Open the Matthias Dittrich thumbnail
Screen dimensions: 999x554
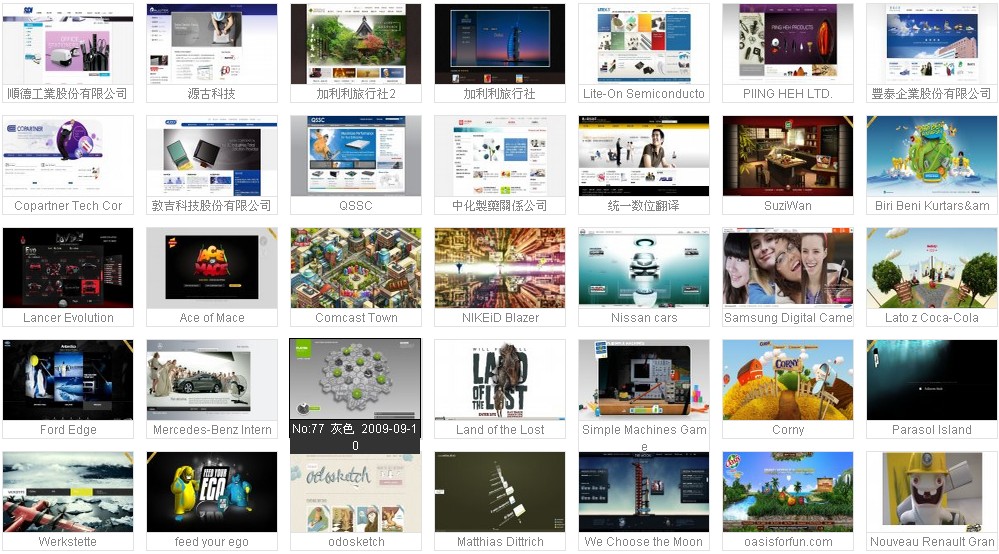500,492
